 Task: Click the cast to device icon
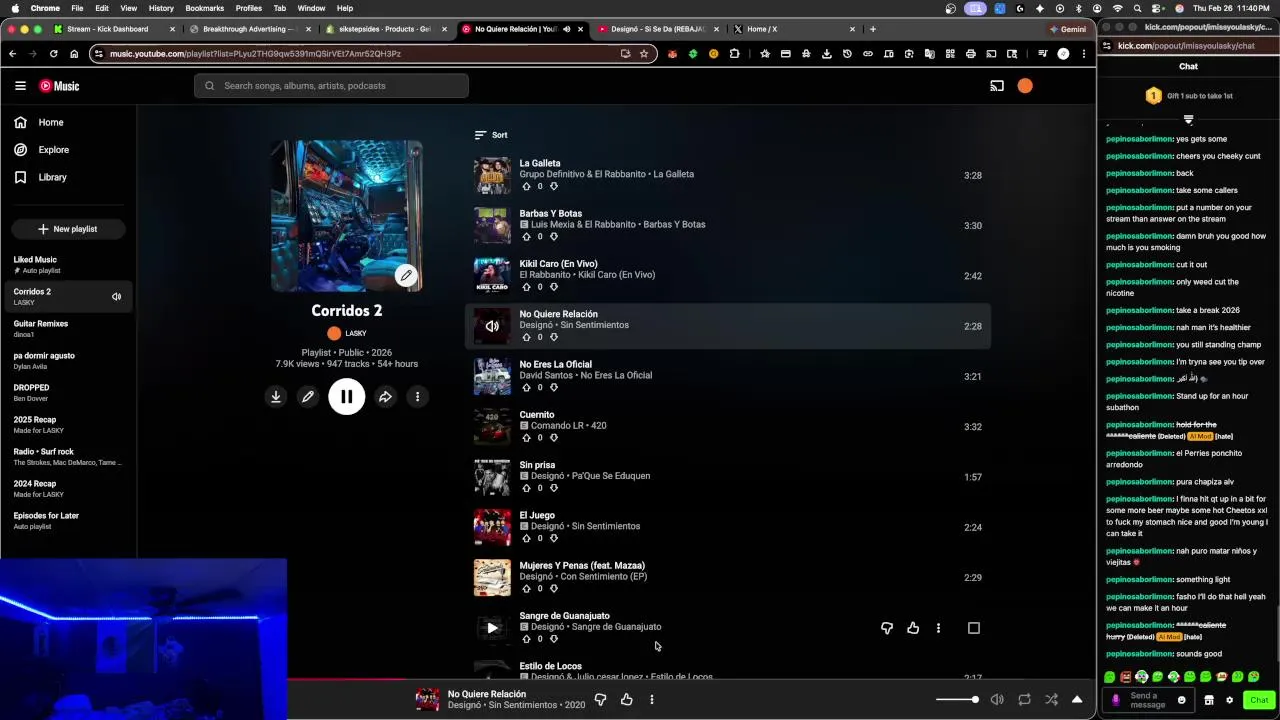997,86
